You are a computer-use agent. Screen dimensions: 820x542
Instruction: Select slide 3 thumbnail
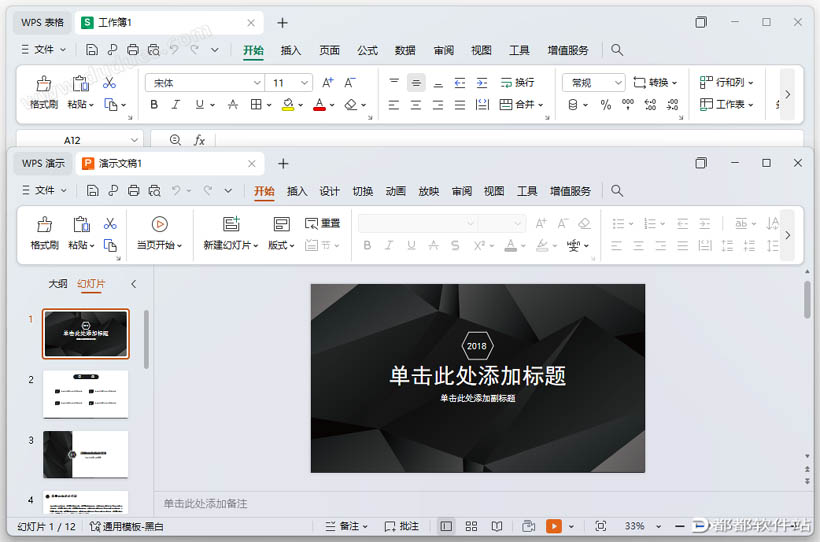click(x=85, y=454)
